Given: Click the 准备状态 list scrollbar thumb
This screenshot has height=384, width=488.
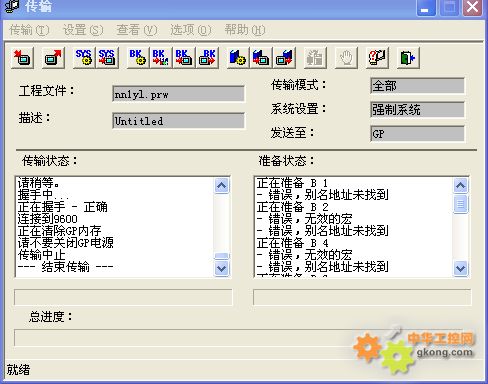Looking at the screenshot, I should (x=461, y=204).
